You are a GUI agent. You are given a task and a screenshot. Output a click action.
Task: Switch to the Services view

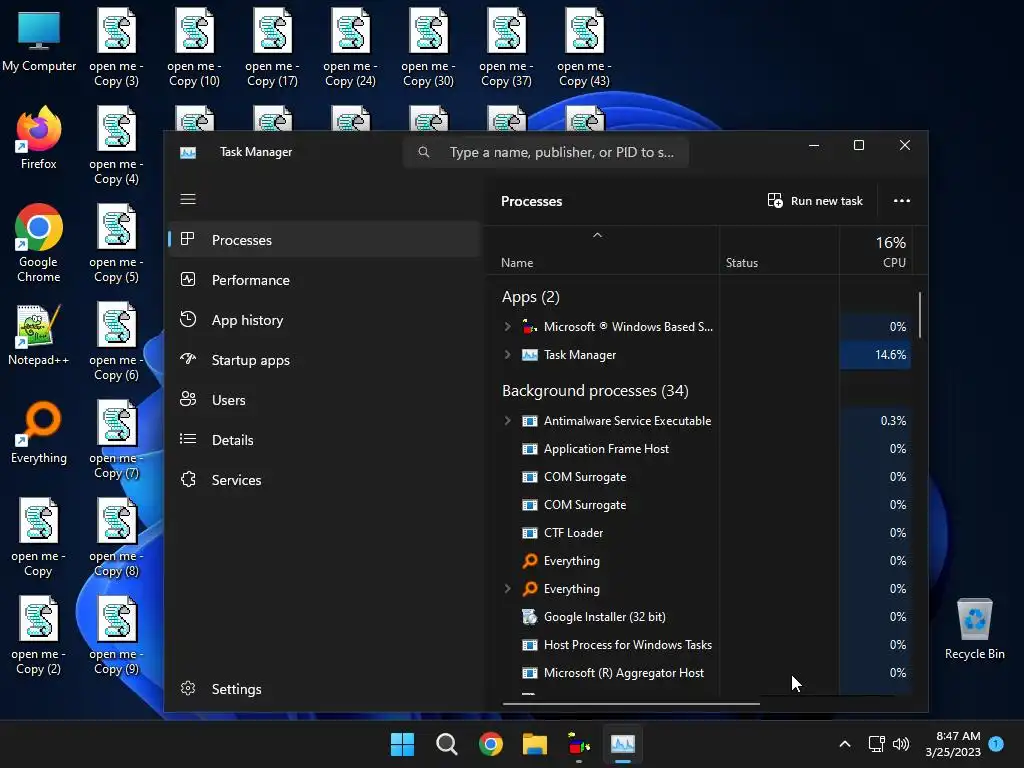coord(236,480)
